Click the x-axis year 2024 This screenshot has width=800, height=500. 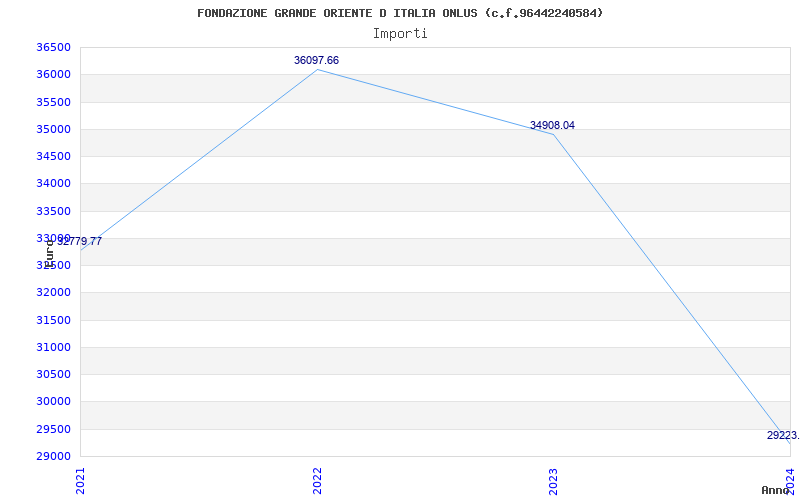point(790,481)
